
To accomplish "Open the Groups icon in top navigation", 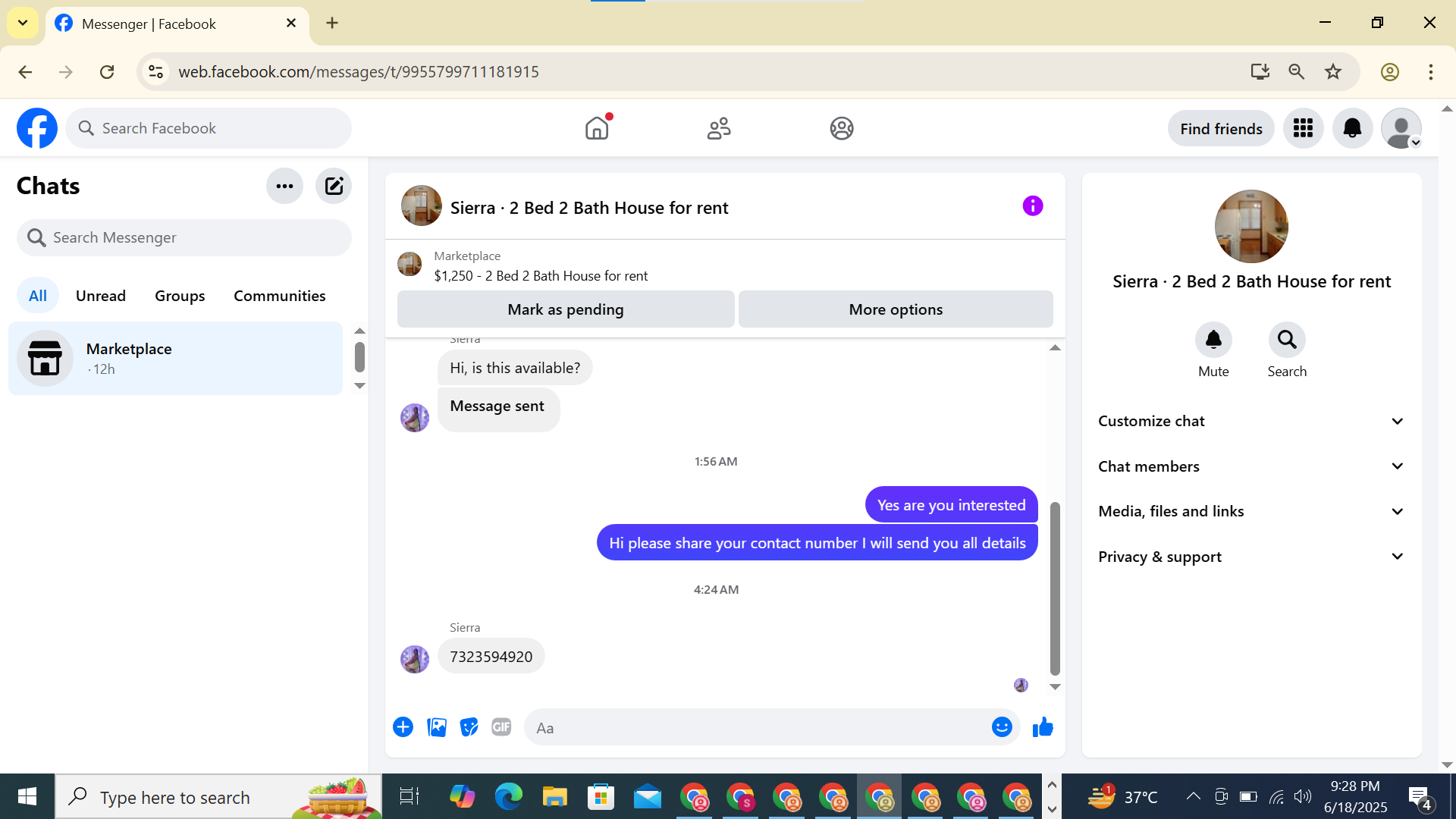I will 842,128.
